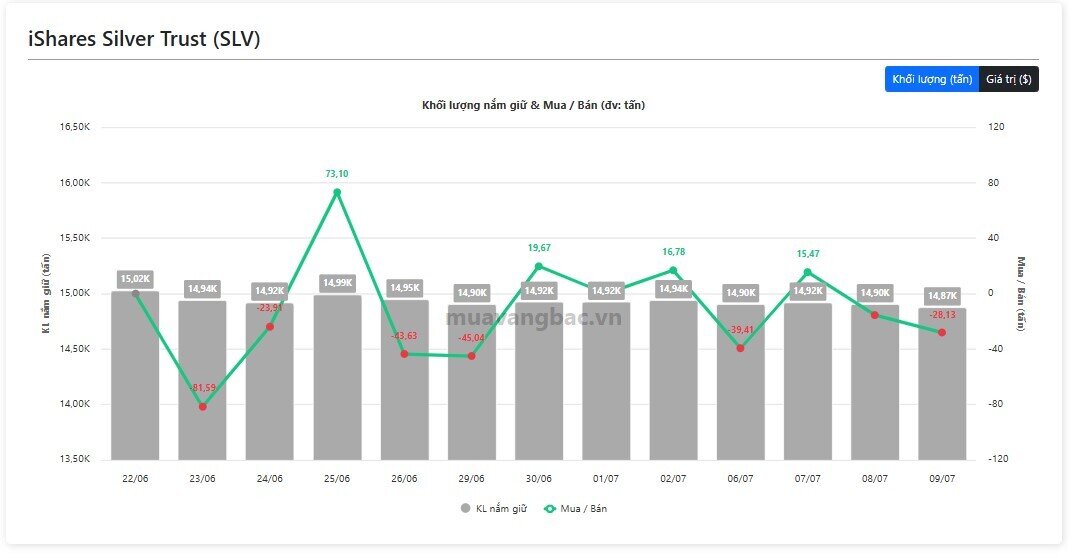This screenshot has width=1075, height=558.
Task: Click the 25/06 holdings bar
Action: (337, 378)
